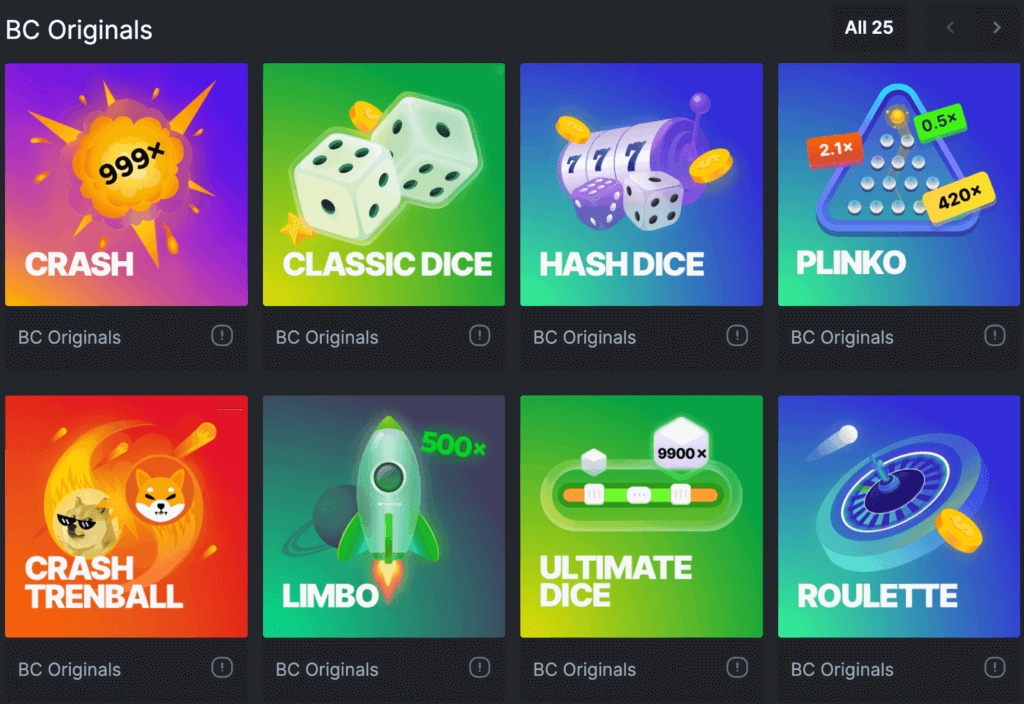1024x704 pixels.
Task: Click BC Originals provider link under Plinko
Action: [842, 338]
